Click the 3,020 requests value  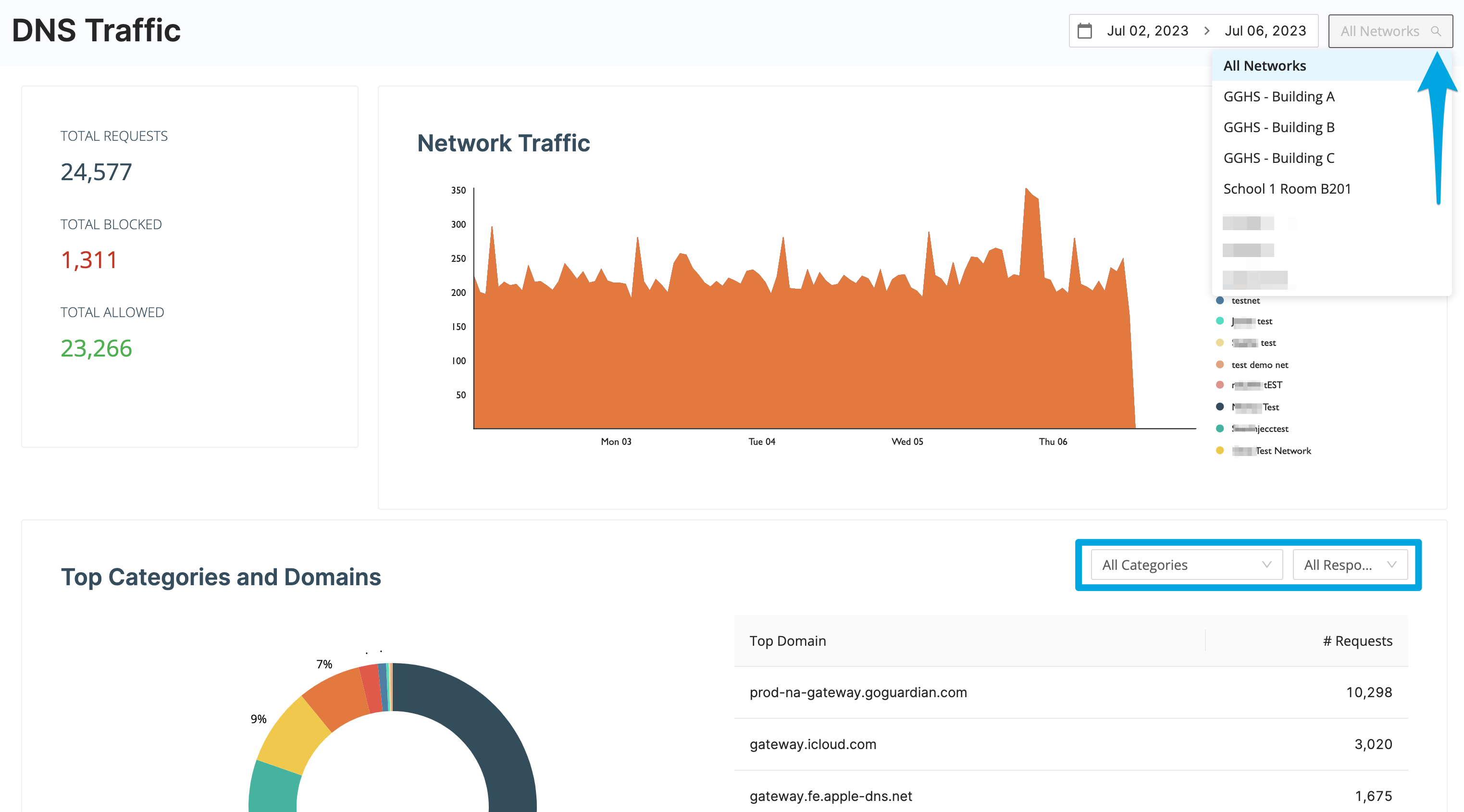(x=1373, y=744)
